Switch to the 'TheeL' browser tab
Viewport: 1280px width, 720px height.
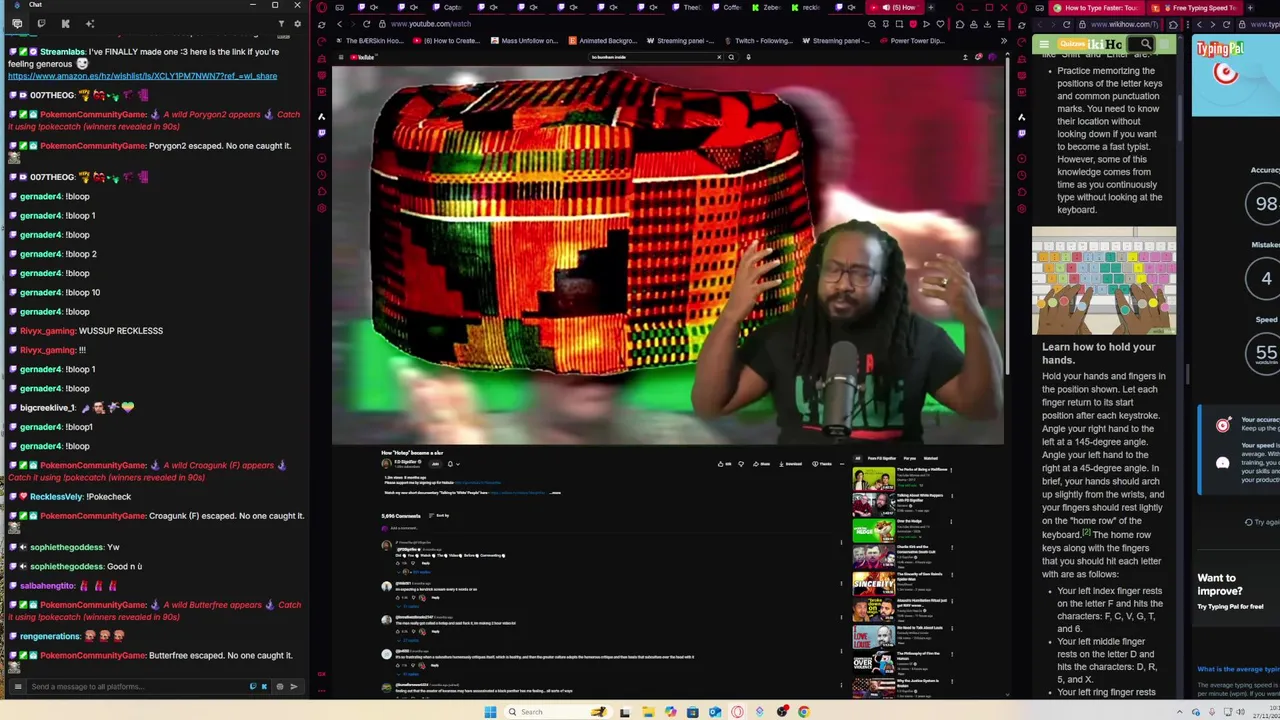687,8
